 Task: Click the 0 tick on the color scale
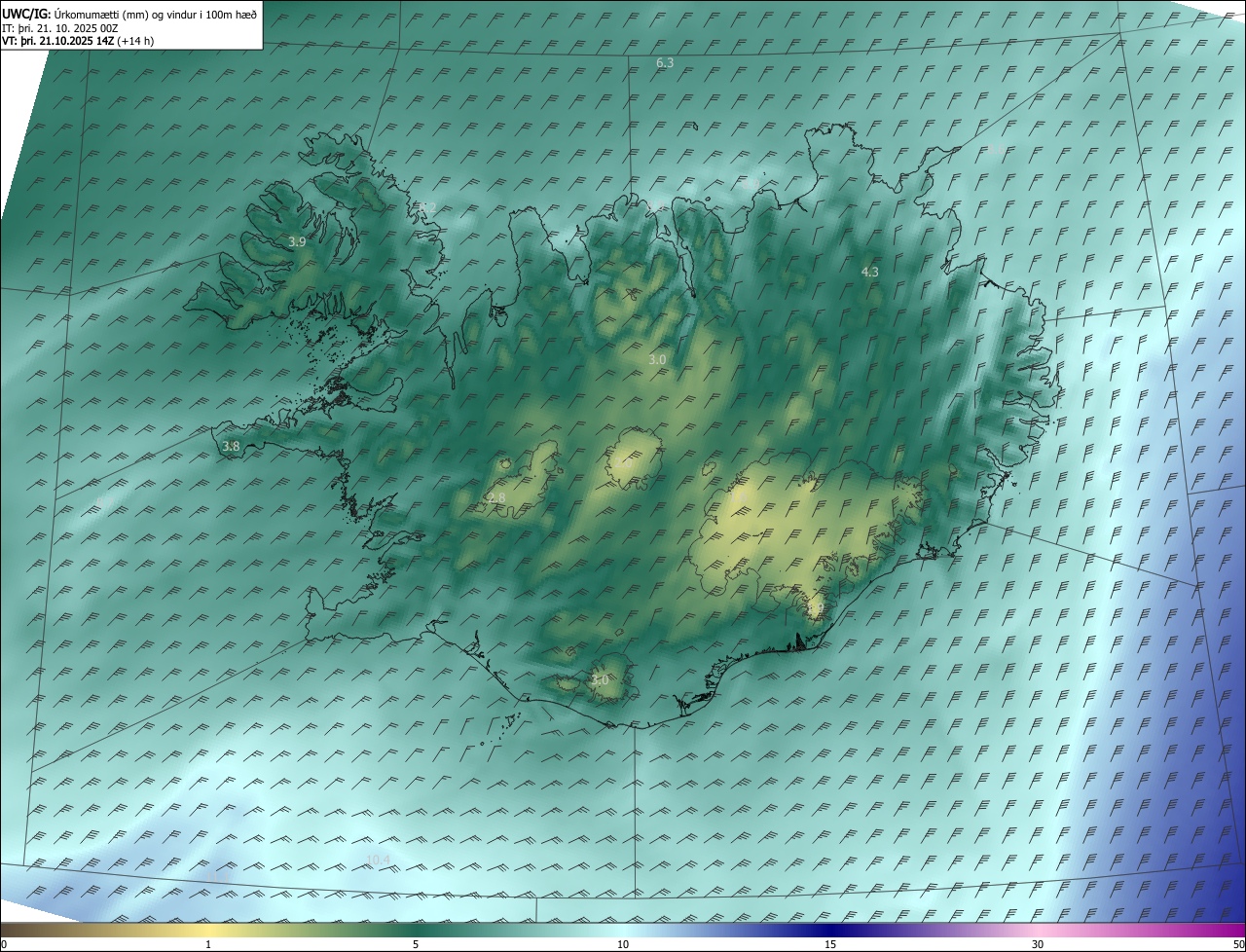pyautogui.click(x=4, y=945)
